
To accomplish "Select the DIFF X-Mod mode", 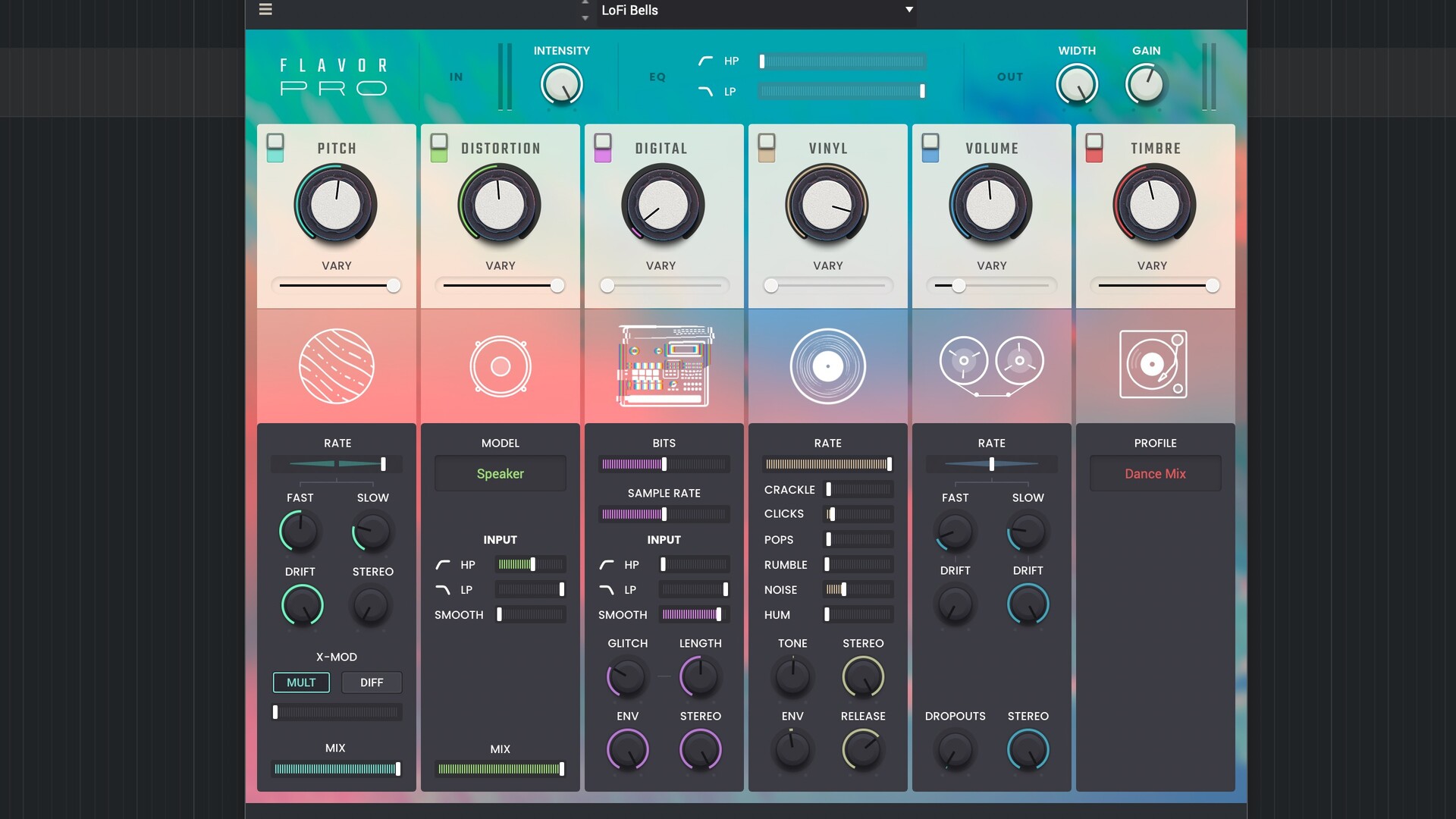I will [372, 682].
